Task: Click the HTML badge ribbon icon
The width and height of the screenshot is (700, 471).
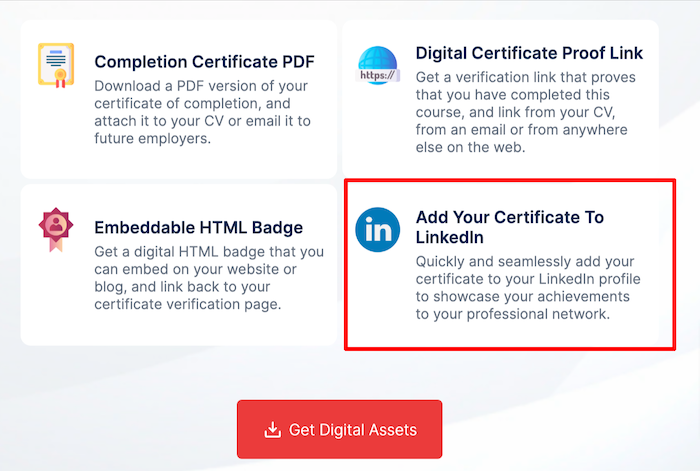Action: coord(56,229)
